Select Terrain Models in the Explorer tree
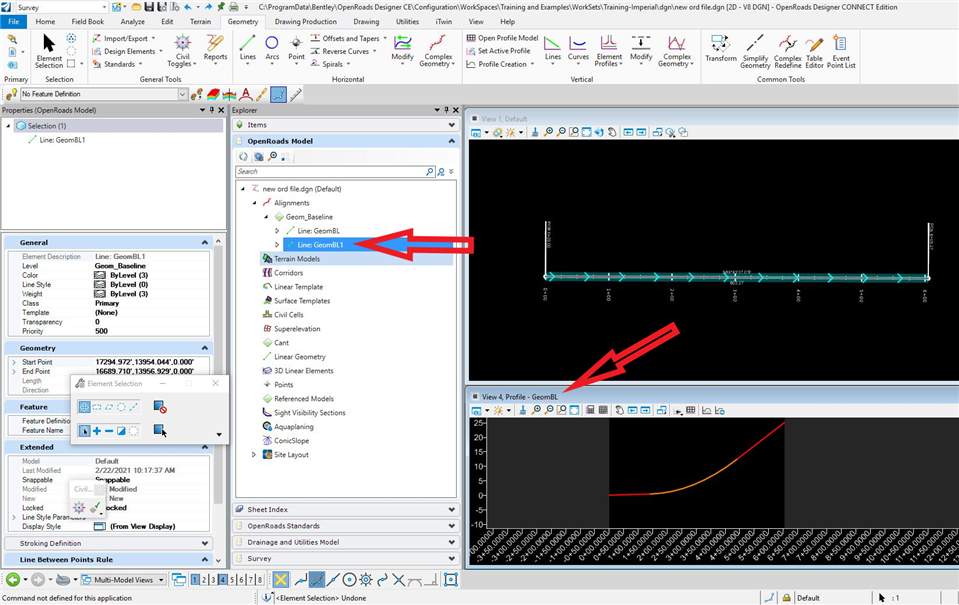The width and height of the screenshot is (959, 605). pos(297,259)
